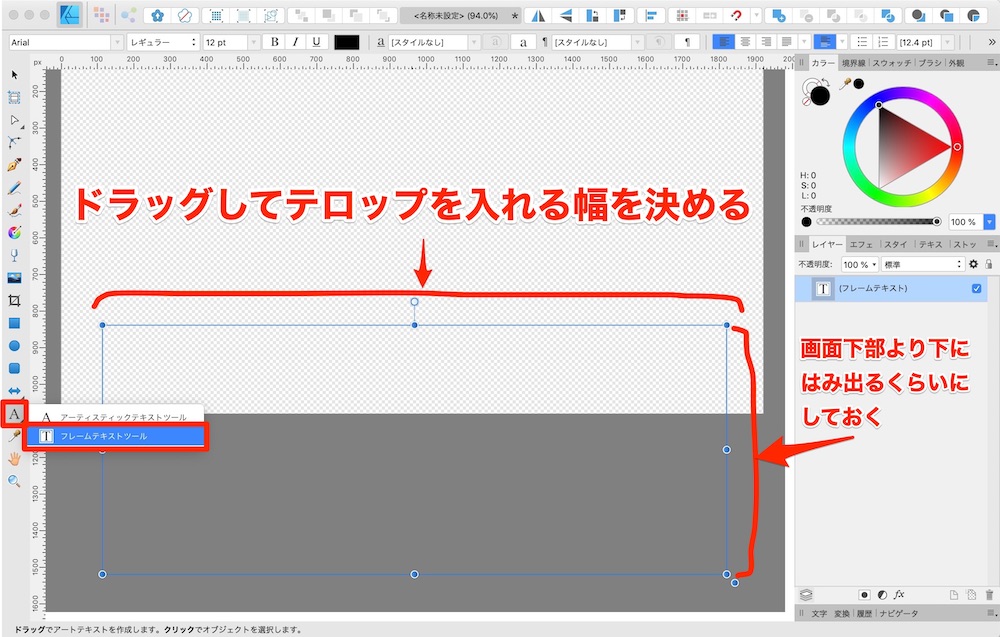Image resolution: width=1000 pixels, height=637 pixels.
Task: Select the Color Picker tool in toolbox
Action: [x=14, y=436]
